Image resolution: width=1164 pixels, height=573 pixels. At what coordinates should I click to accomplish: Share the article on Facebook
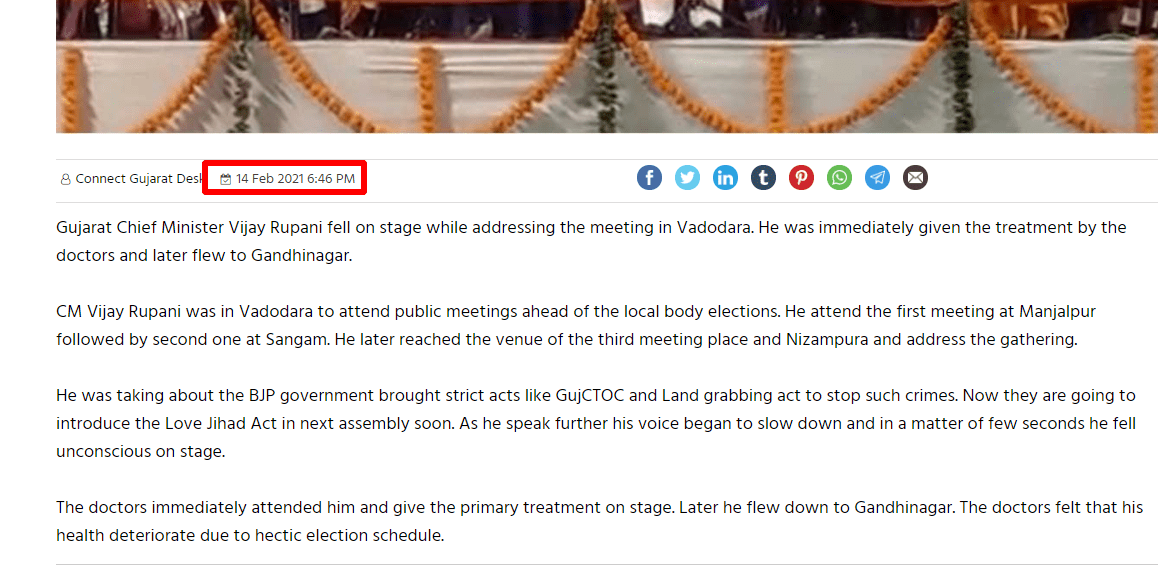coord(649,178)
